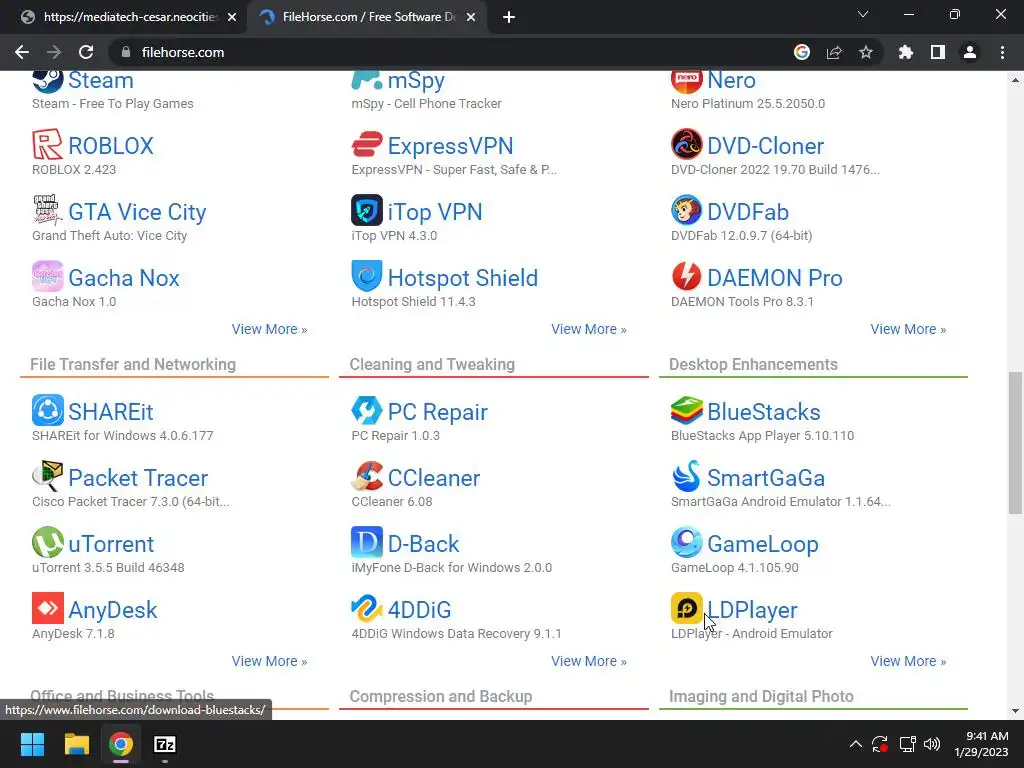Show hidden system tray icons
1024x768 pixels.
[856, 744]
